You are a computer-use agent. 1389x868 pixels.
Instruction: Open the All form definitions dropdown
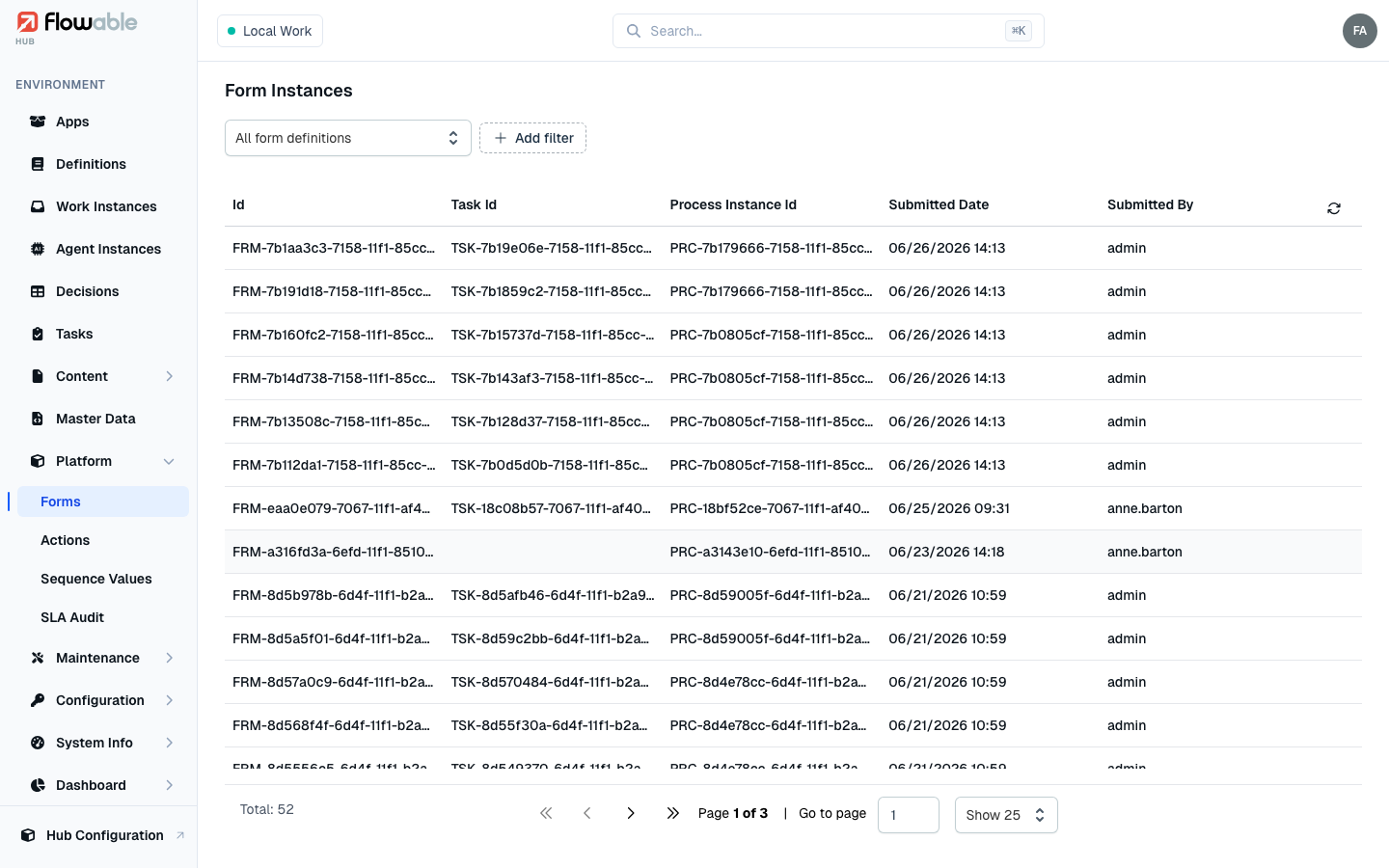[348, 138]
